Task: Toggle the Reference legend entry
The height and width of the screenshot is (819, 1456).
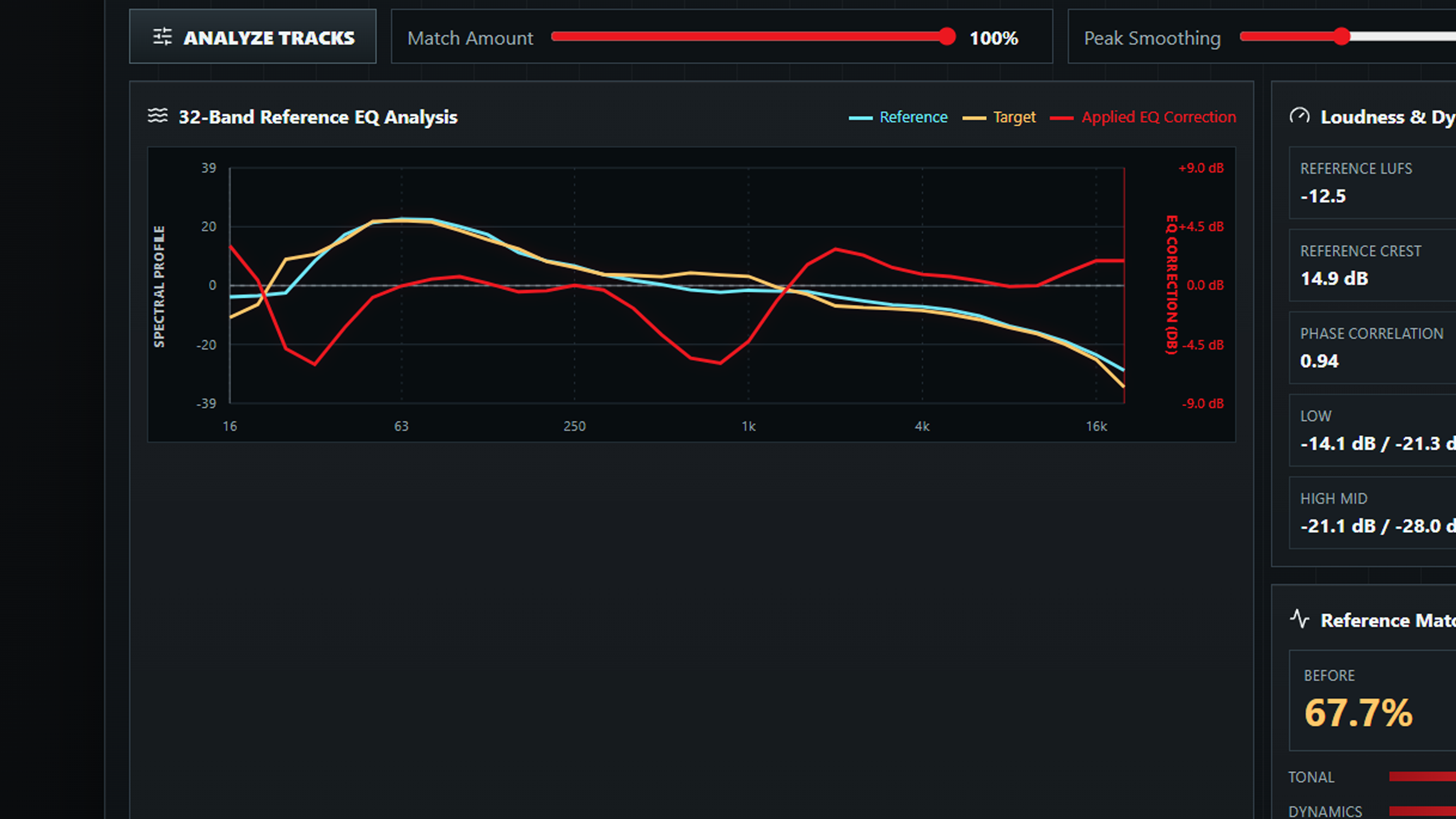Action: pos(898,117)
